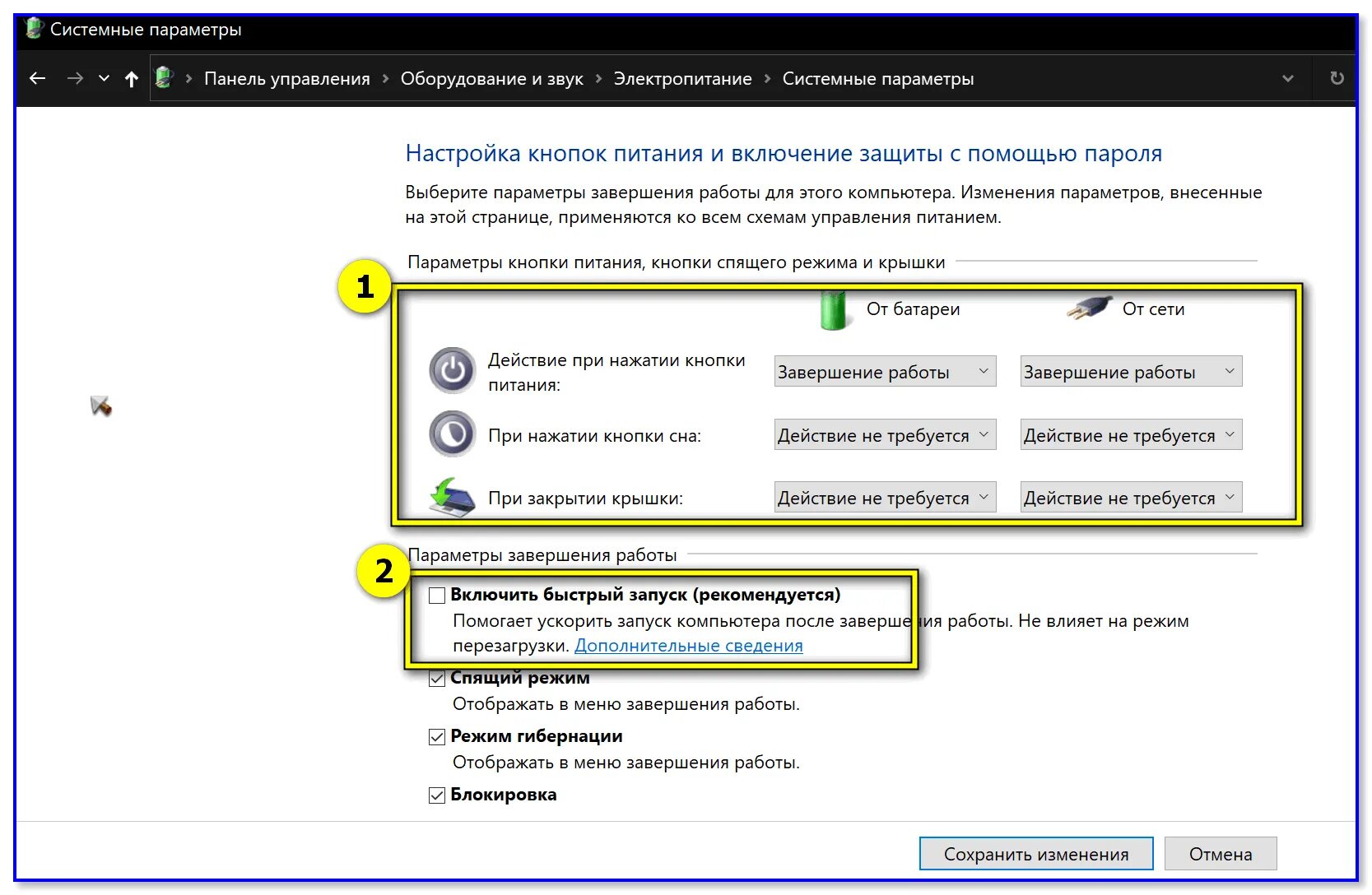Click the От батареи column label
The height and width of the screenshot is (895, 1372).
(x=913, y=309)
